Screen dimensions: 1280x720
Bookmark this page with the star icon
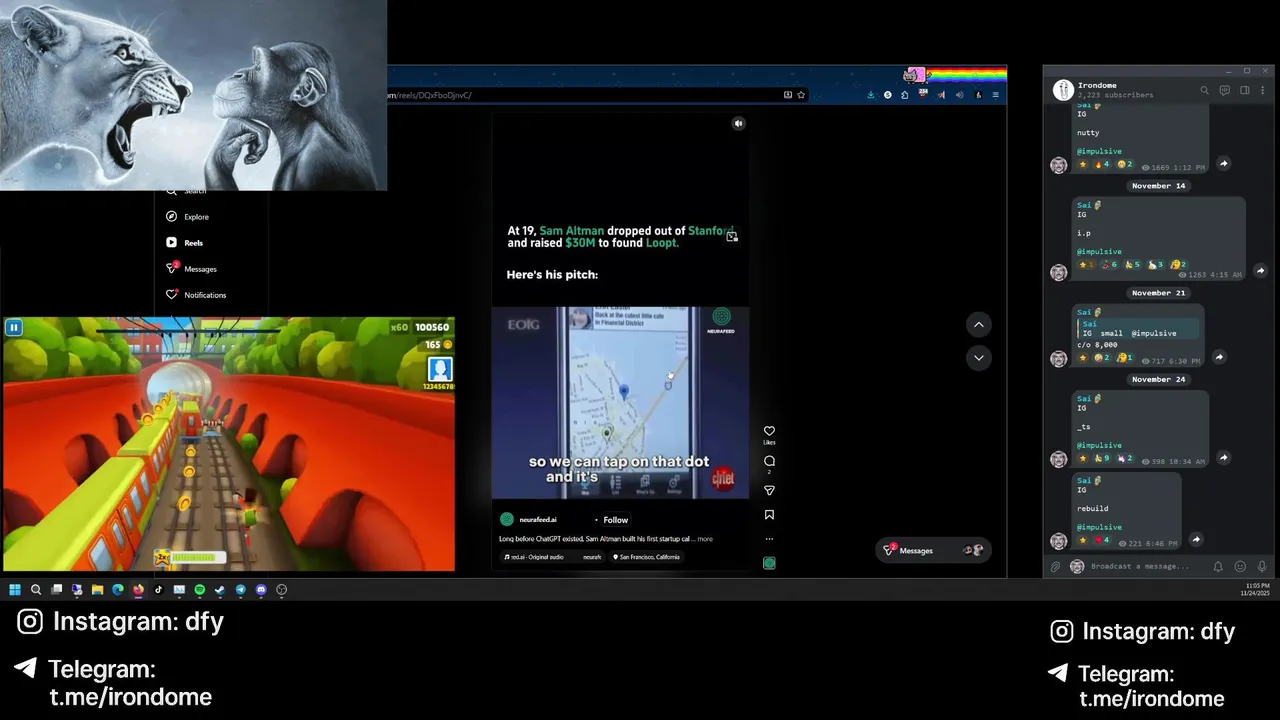coord(801,95)
